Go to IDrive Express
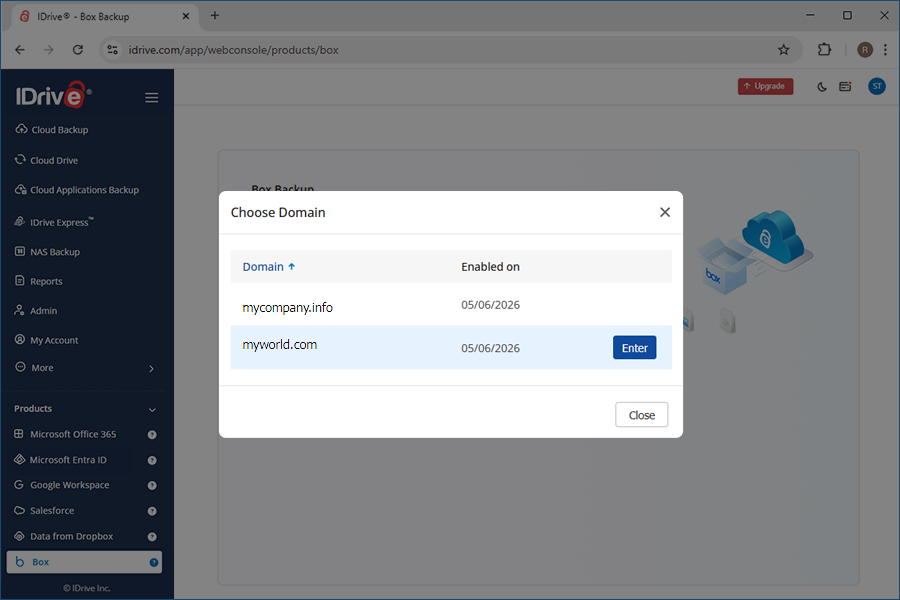 [55, 222]
